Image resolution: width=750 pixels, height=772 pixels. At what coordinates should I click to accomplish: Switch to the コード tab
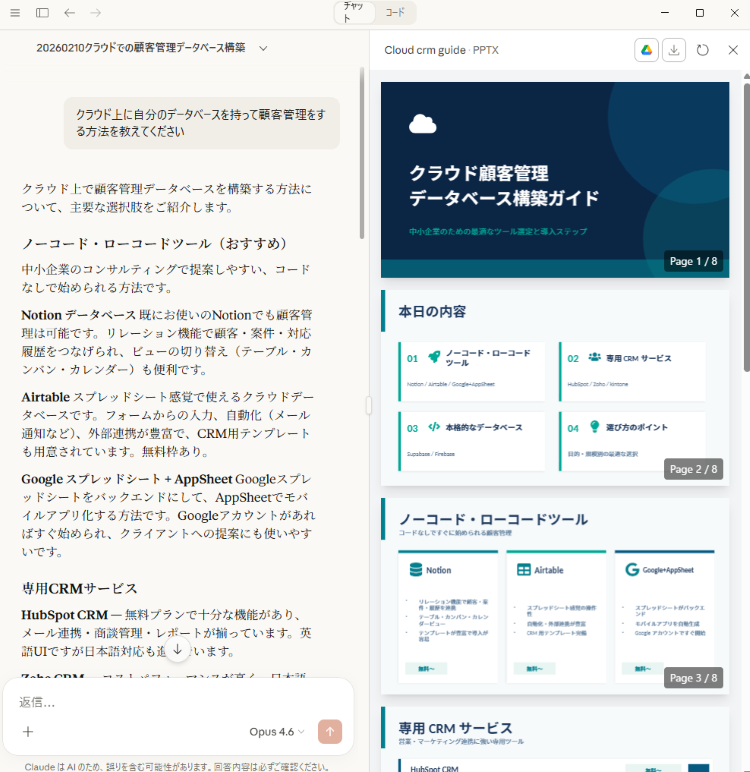coord(396,13)
